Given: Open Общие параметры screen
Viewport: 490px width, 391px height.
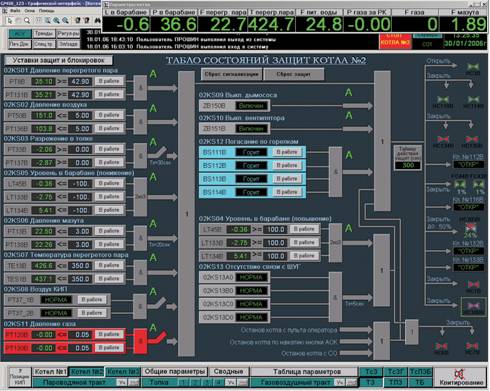Looking at the screenshot, I should point(175,371).
